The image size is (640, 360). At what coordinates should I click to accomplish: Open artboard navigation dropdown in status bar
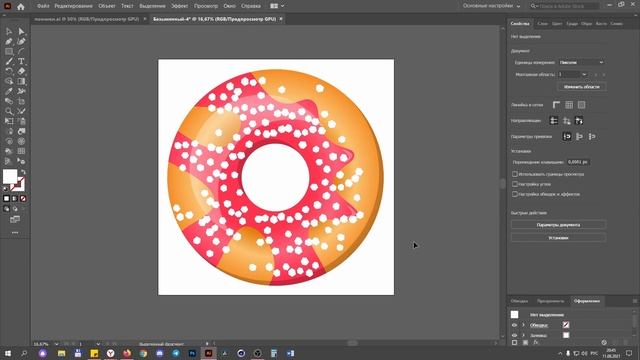(98, 344)
